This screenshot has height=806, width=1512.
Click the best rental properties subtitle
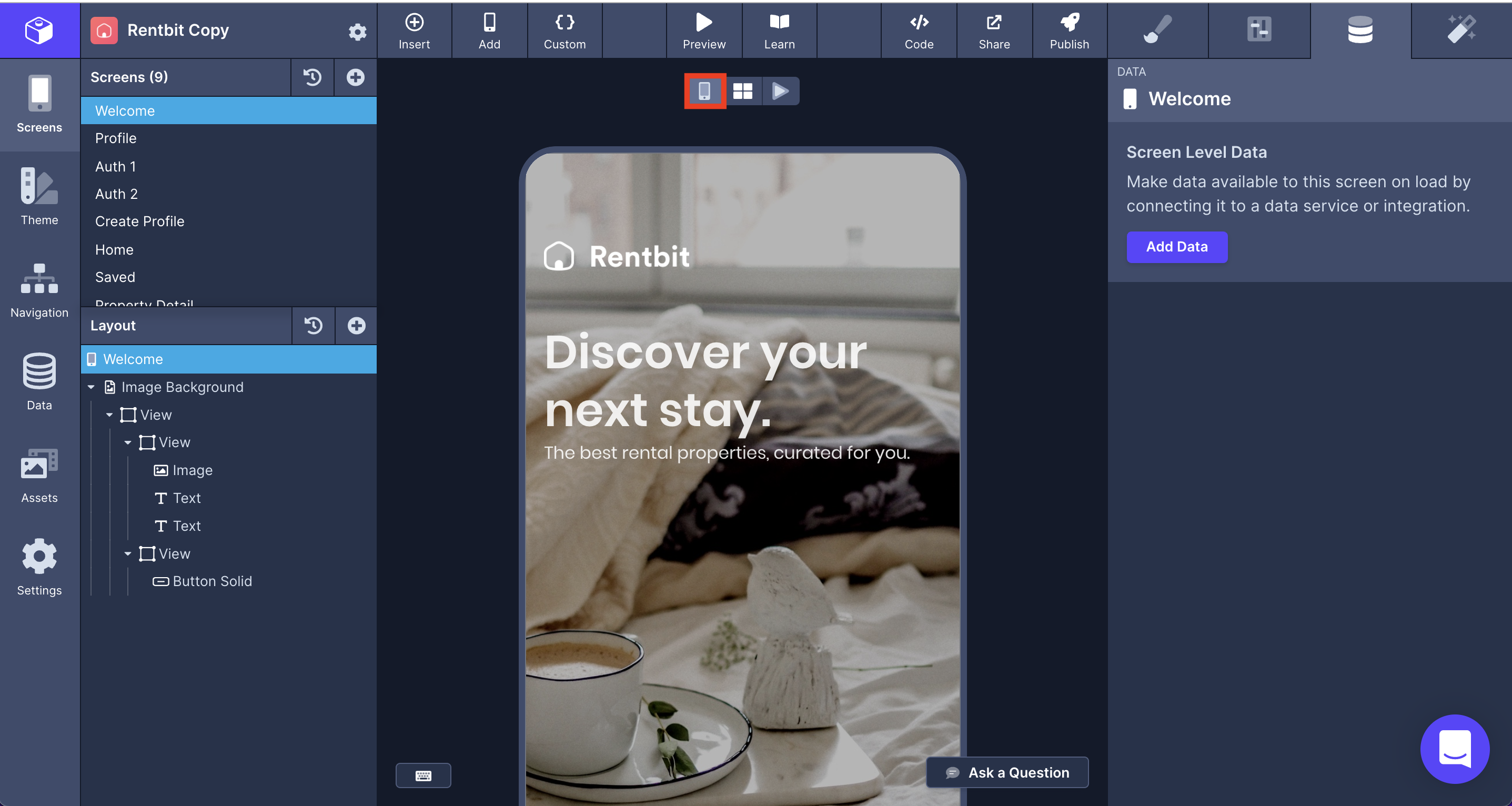pyautogui.click(x=727, y=452)
